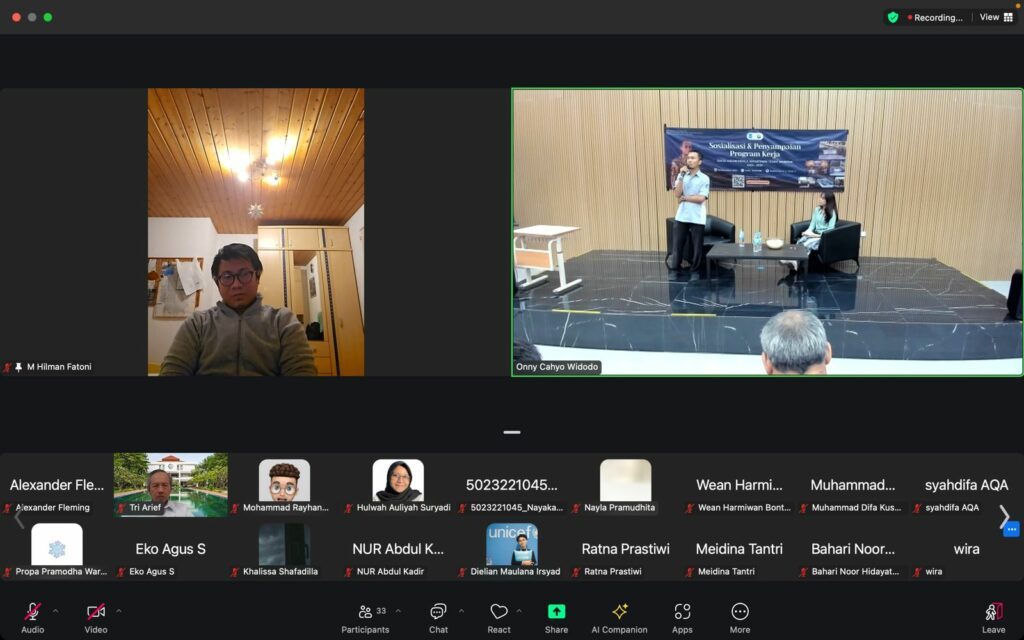Open the AI Companion
The height and width of the screenshot is (640, 1024).
pos(620,612)
